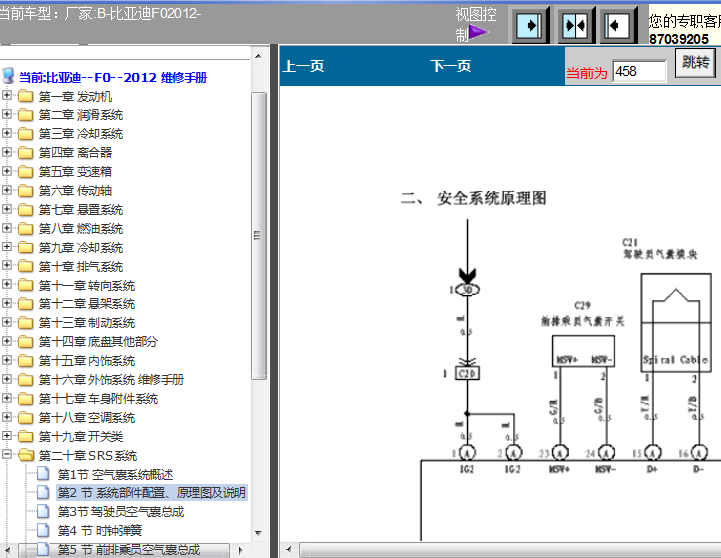721x558 pixels.
Task: Go to previous page with 上一页
Action: 303,66
